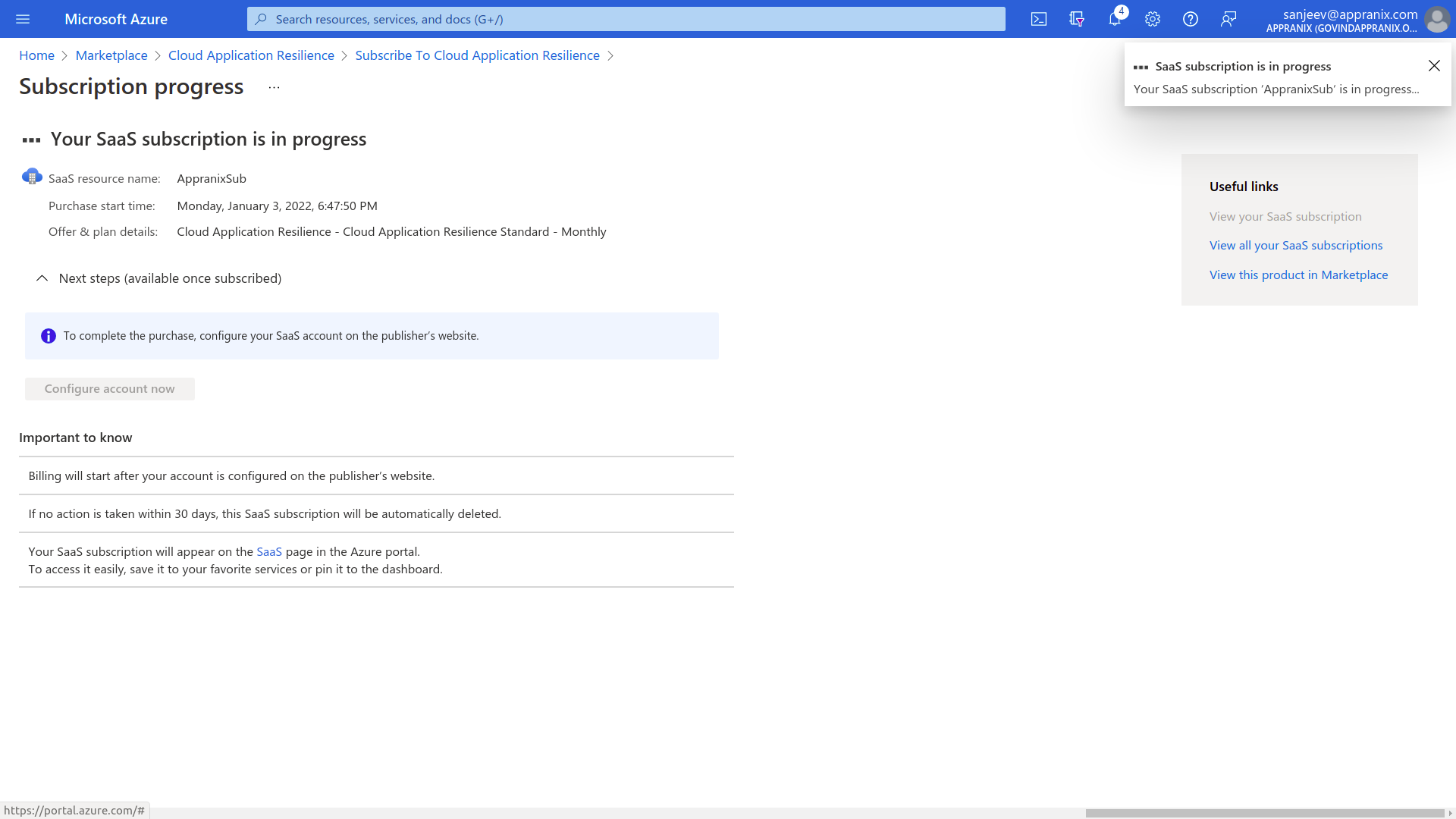Open View this product in Marketplace link
Viewport: 1456px width, 819px height.
[x=1298, y=275]
